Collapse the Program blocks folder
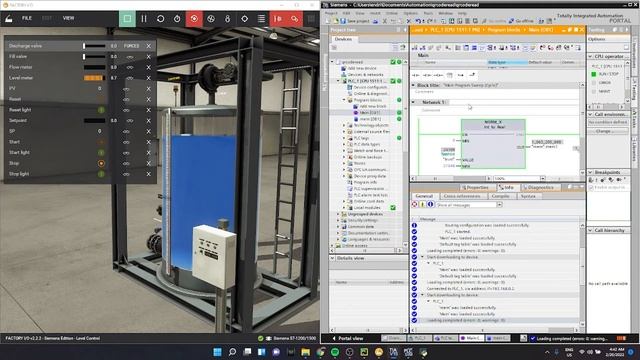The height and width of the screenshot is (360, 640). (344, 100)
